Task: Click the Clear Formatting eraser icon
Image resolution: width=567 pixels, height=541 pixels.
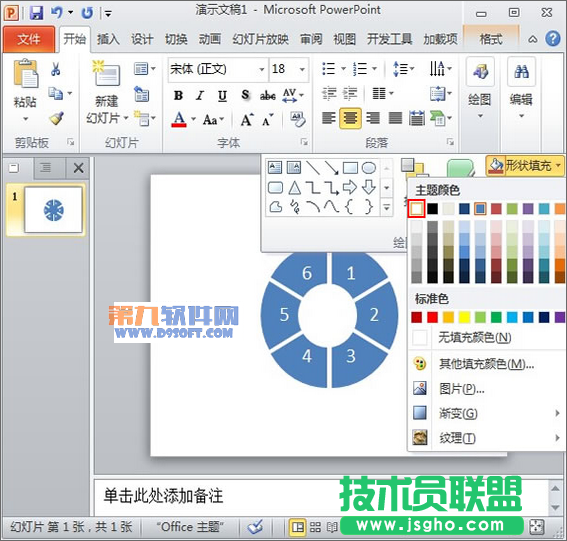Action: [x=298, y=119]
